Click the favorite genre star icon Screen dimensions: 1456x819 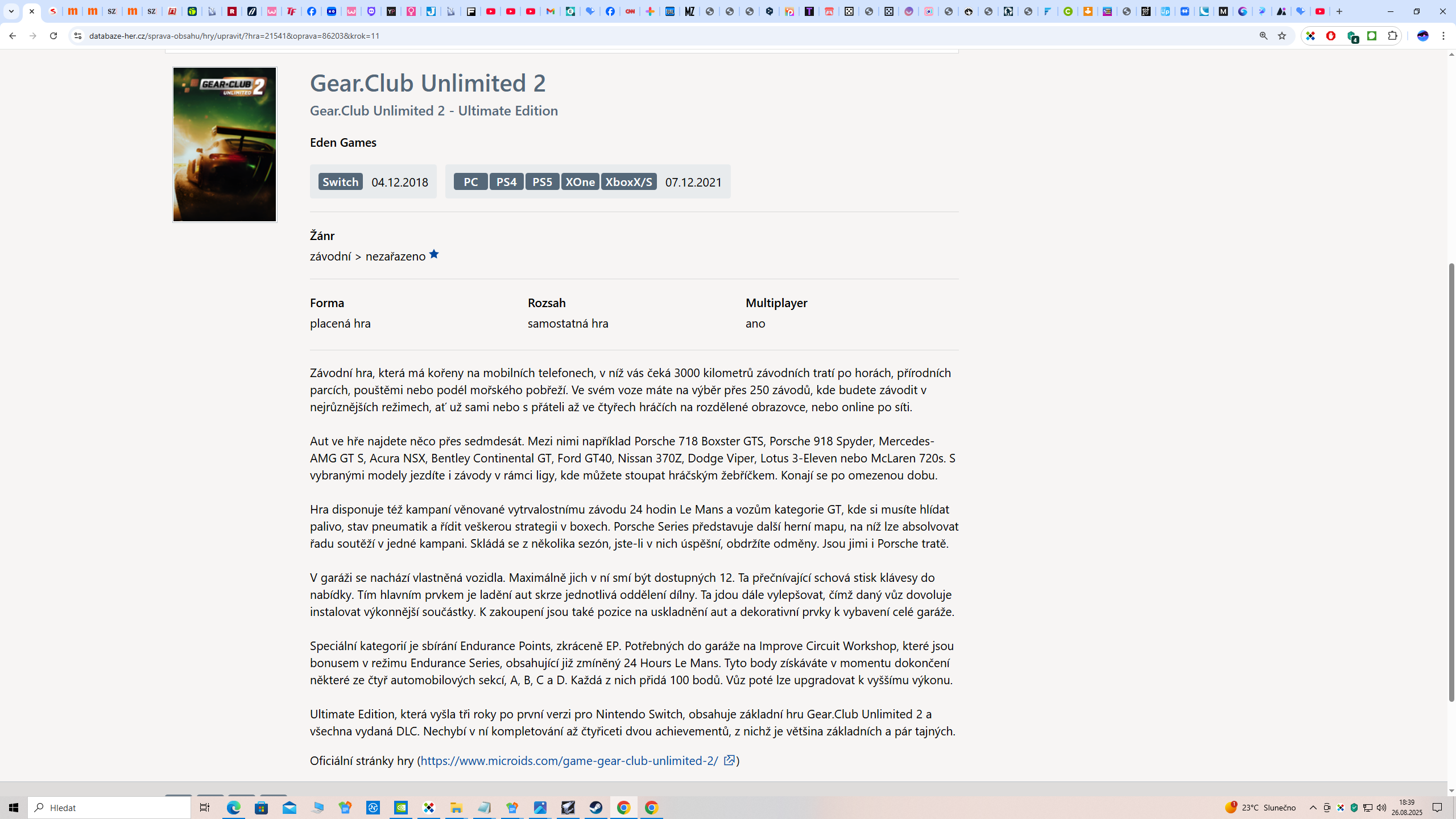pyautogui.click(x=434, y=254)
